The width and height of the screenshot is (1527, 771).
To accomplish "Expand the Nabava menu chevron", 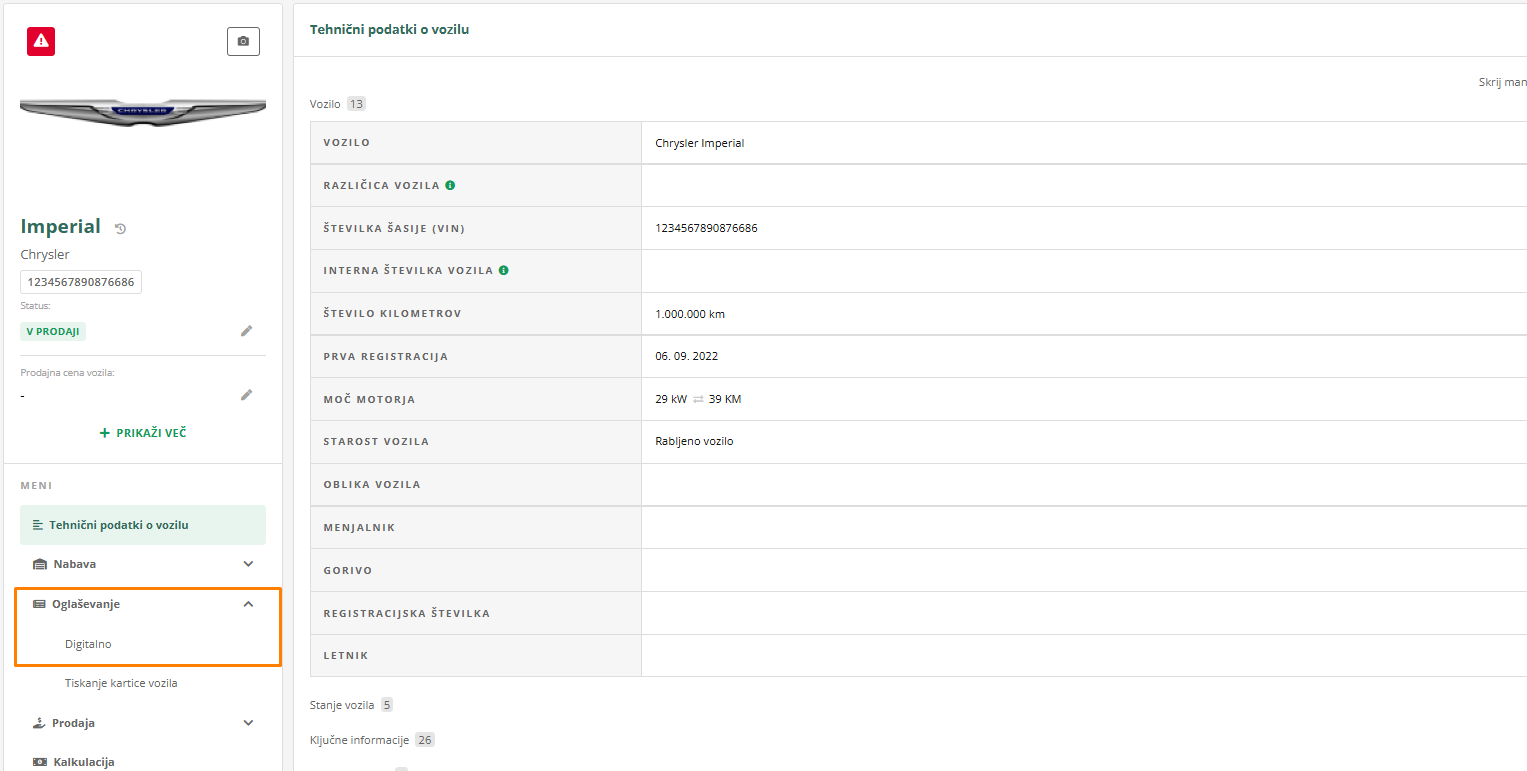I will (x=249, y=564).
